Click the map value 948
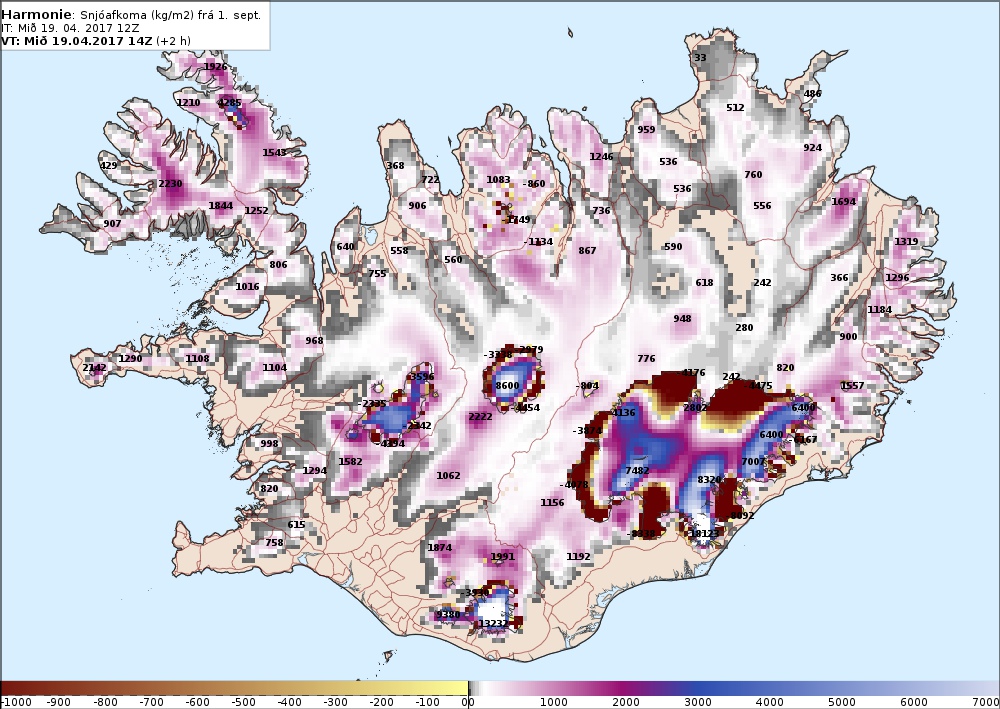The image size is (1000, 709). click(682, 318)
